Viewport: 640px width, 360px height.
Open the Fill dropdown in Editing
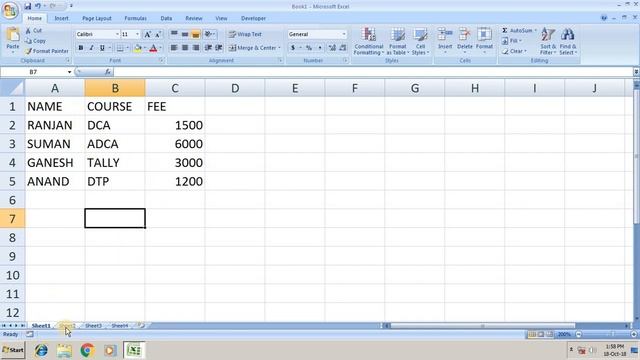512,41
